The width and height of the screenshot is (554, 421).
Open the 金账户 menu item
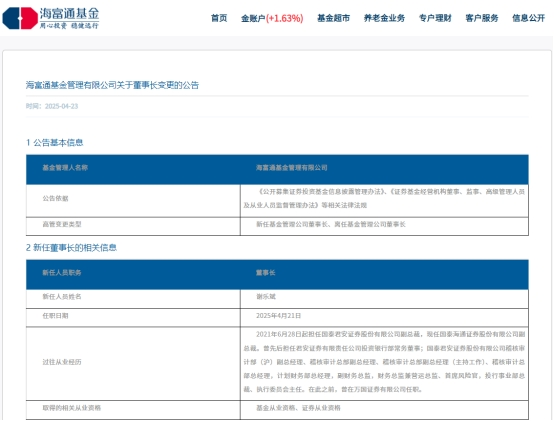[x=272, y=18]
